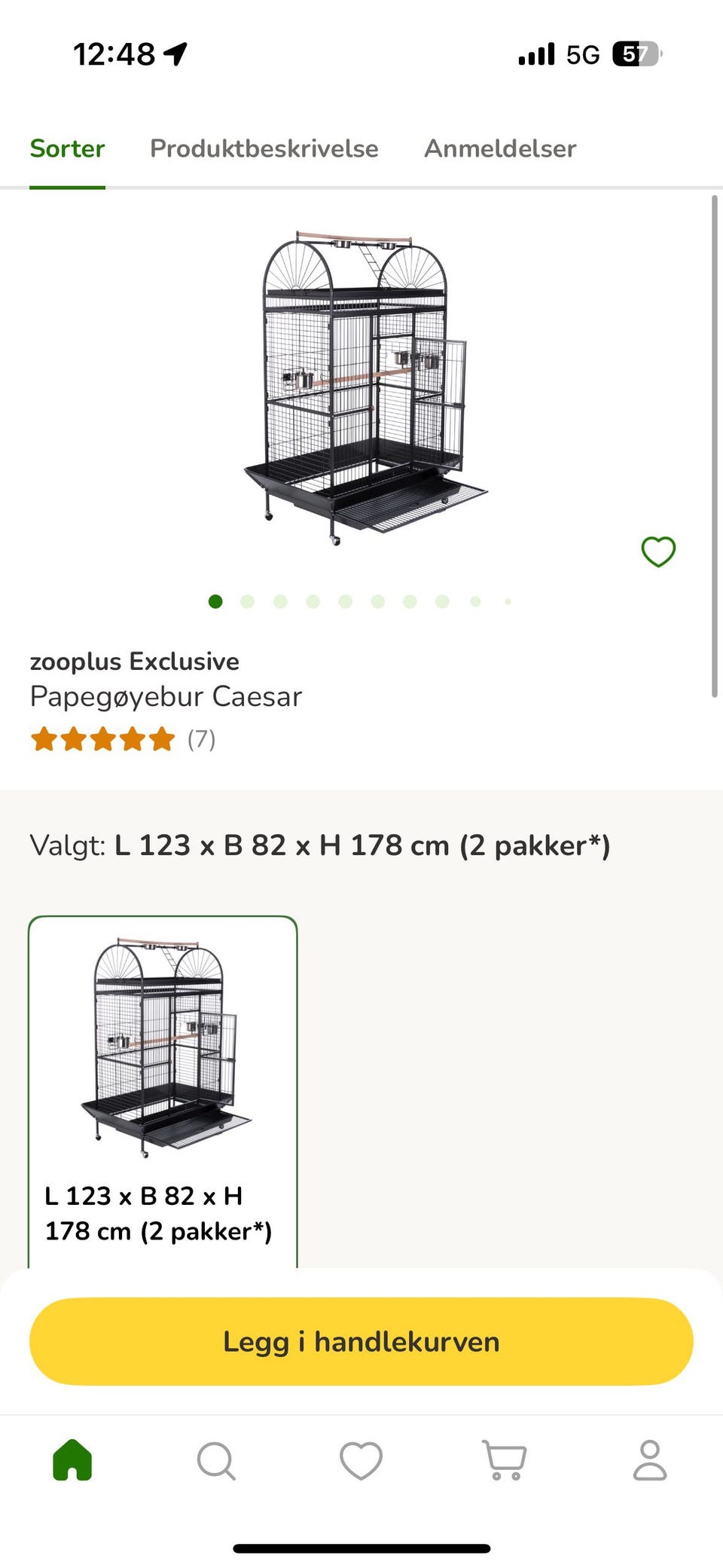This screenshot has height=1568, width=723.
Task: Open the shopping cart icon
Action: tap(505, 1460)
